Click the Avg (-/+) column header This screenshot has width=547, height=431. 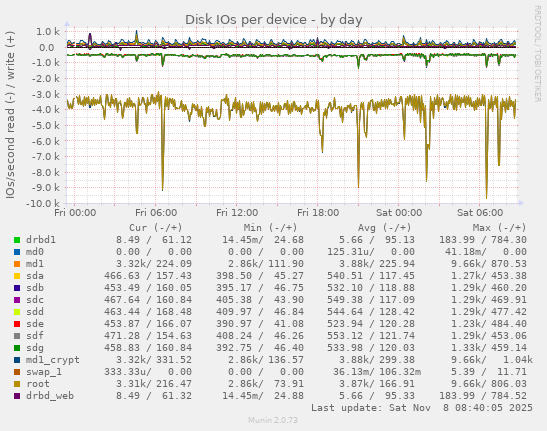coord(384,228)
